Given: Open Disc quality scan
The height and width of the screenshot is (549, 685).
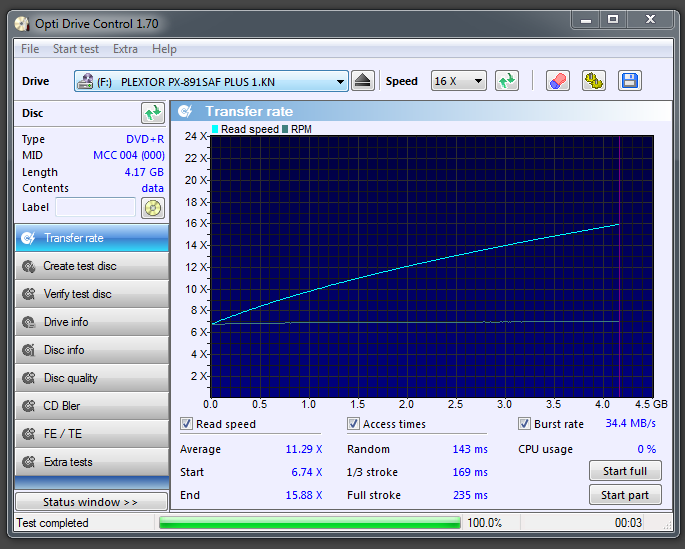Looking at the screenshot, I should (92, 378).
